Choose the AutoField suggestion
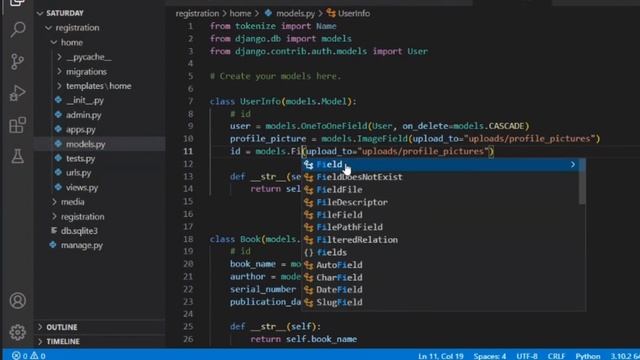 click(x=440, y=265)
